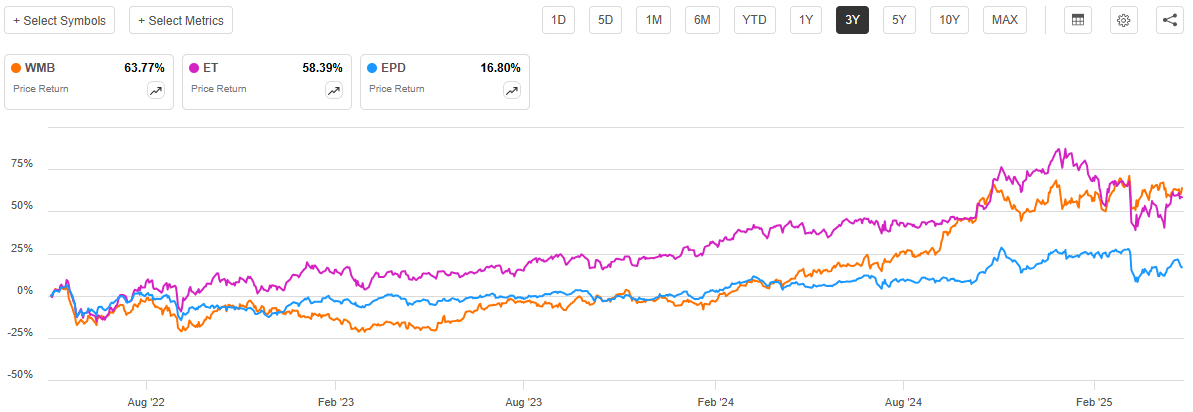Click the WMB symbol label
Image resolution: width=1193 pixels, height=412 pixels.
(41, 69)
